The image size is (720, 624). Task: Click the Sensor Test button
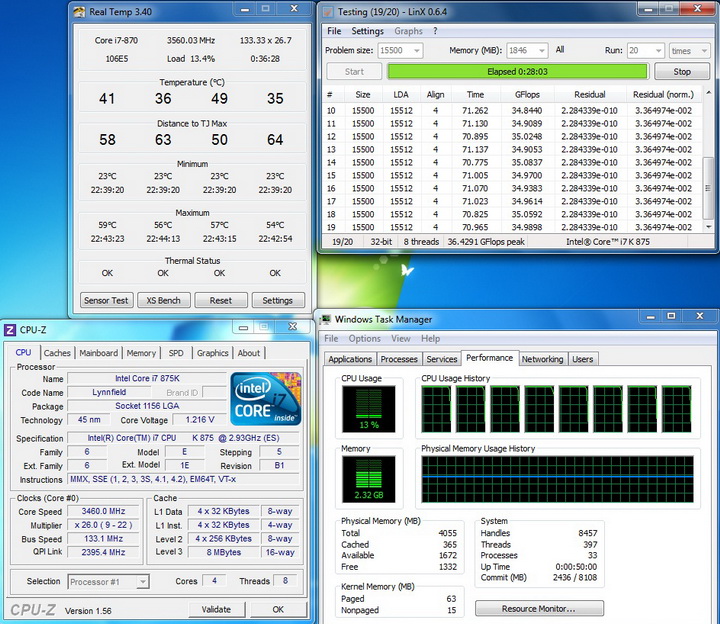(106, 300)
